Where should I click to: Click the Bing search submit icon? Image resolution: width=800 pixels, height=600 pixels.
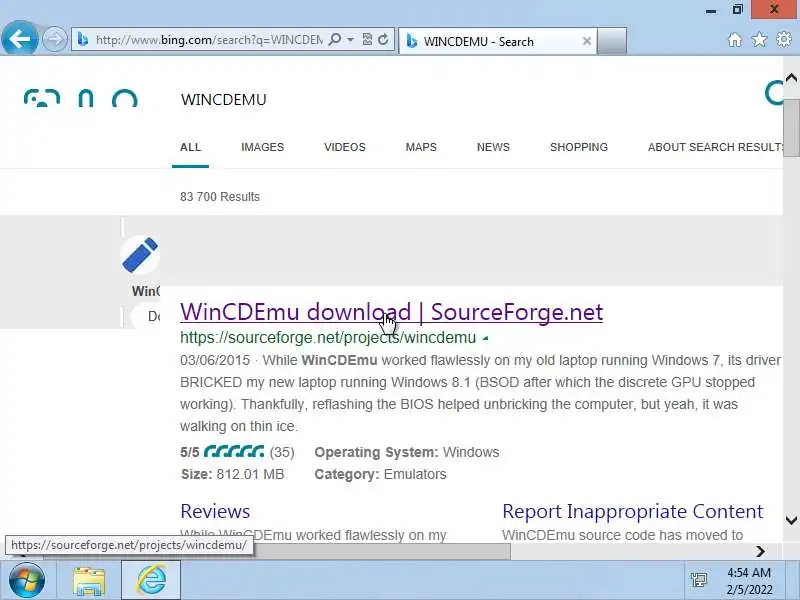click(774, 93)
